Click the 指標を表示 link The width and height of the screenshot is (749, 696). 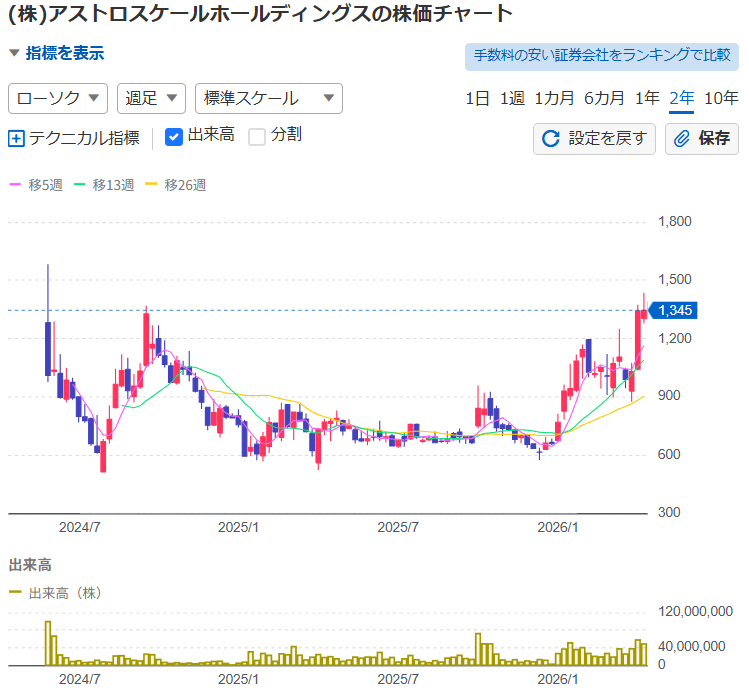64,53
